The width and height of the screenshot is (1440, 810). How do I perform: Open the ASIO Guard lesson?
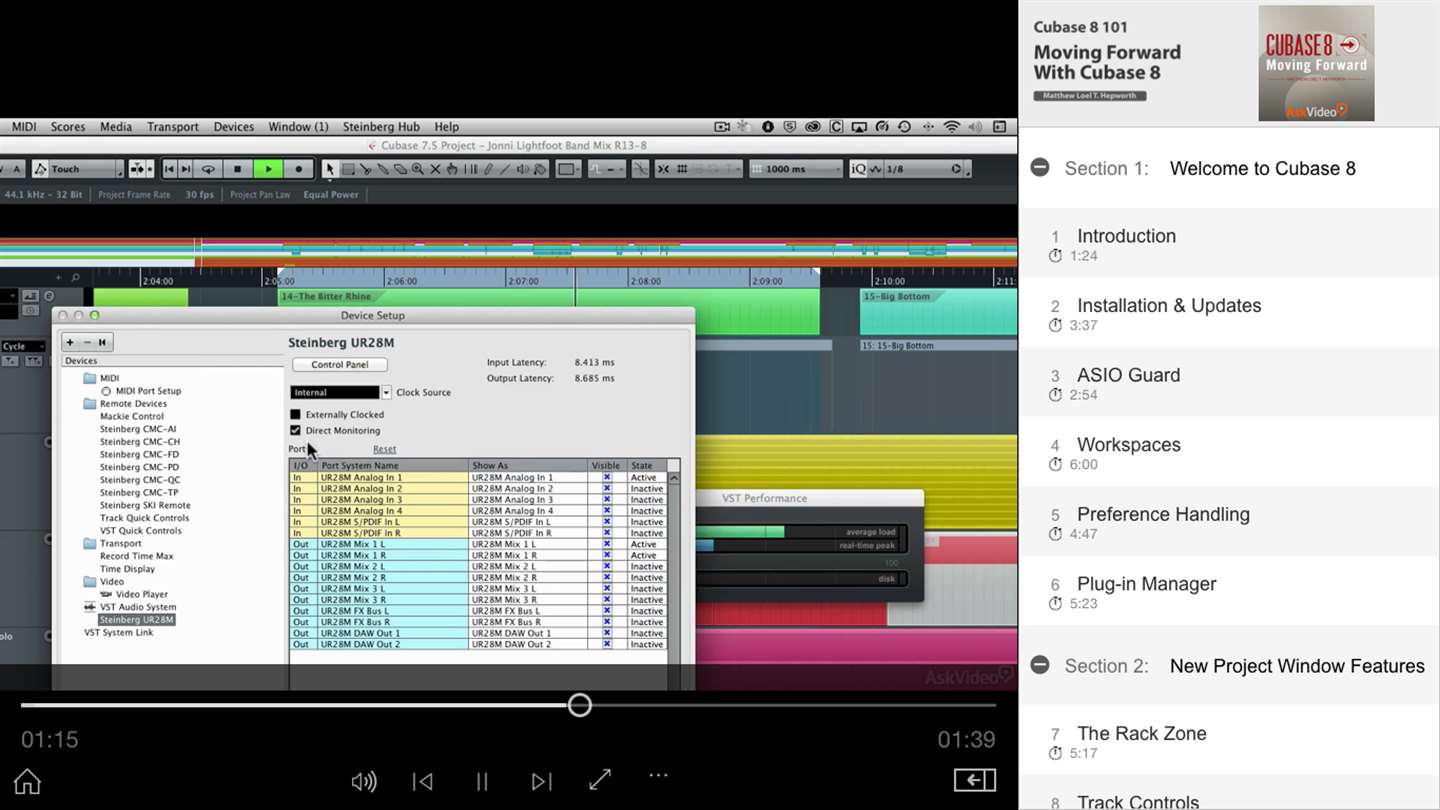pos(1228,382)
